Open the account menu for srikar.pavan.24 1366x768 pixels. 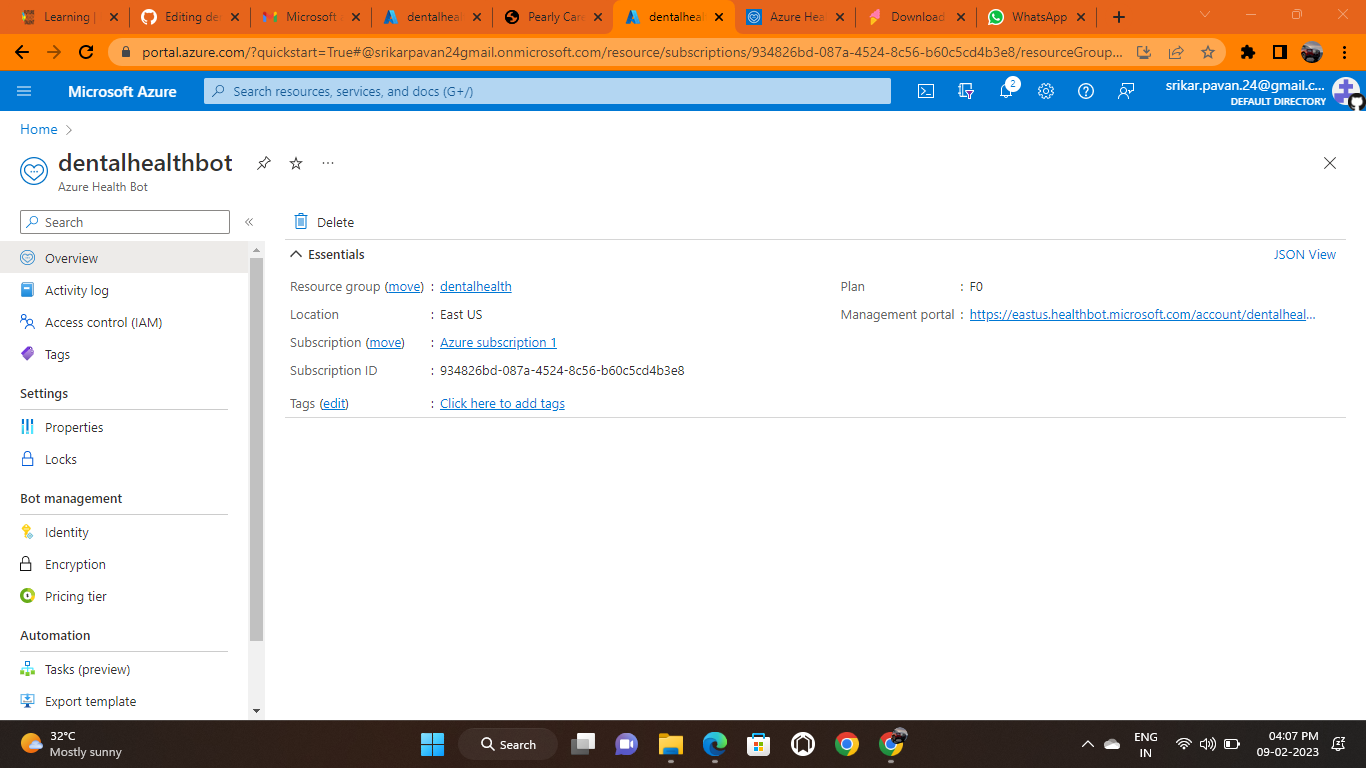[1264, 91]
